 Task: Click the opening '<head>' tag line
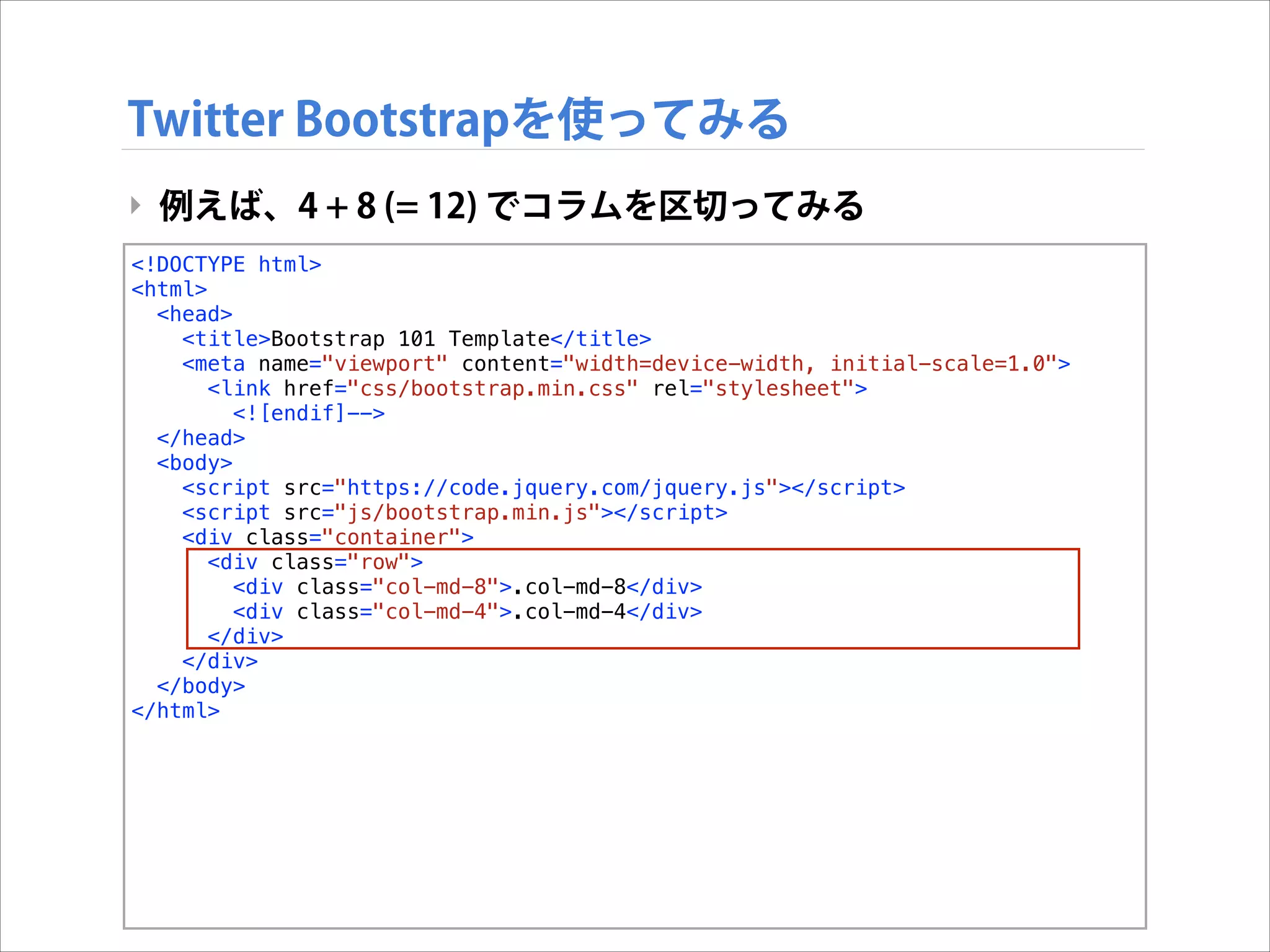pos(195,314)
